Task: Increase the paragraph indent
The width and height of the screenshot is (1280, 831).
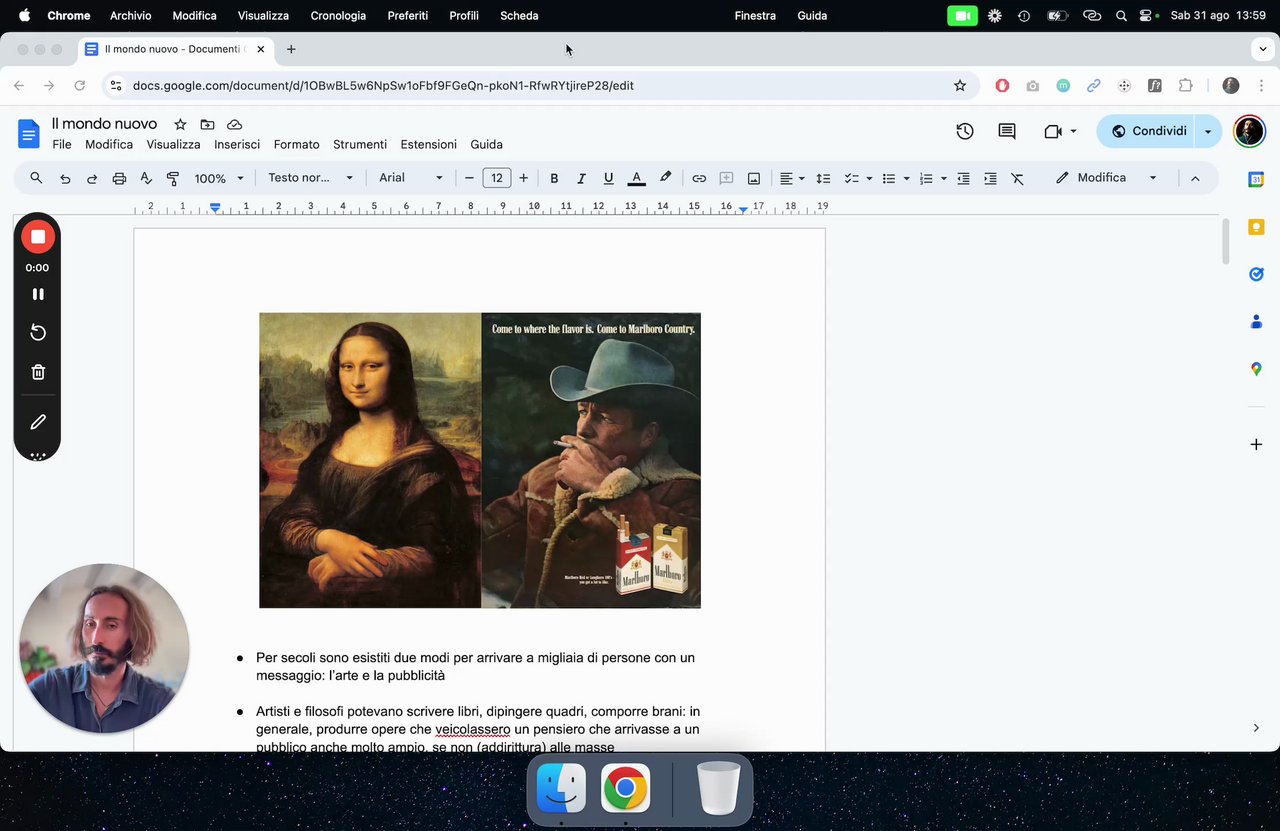Action: [990, 178]
